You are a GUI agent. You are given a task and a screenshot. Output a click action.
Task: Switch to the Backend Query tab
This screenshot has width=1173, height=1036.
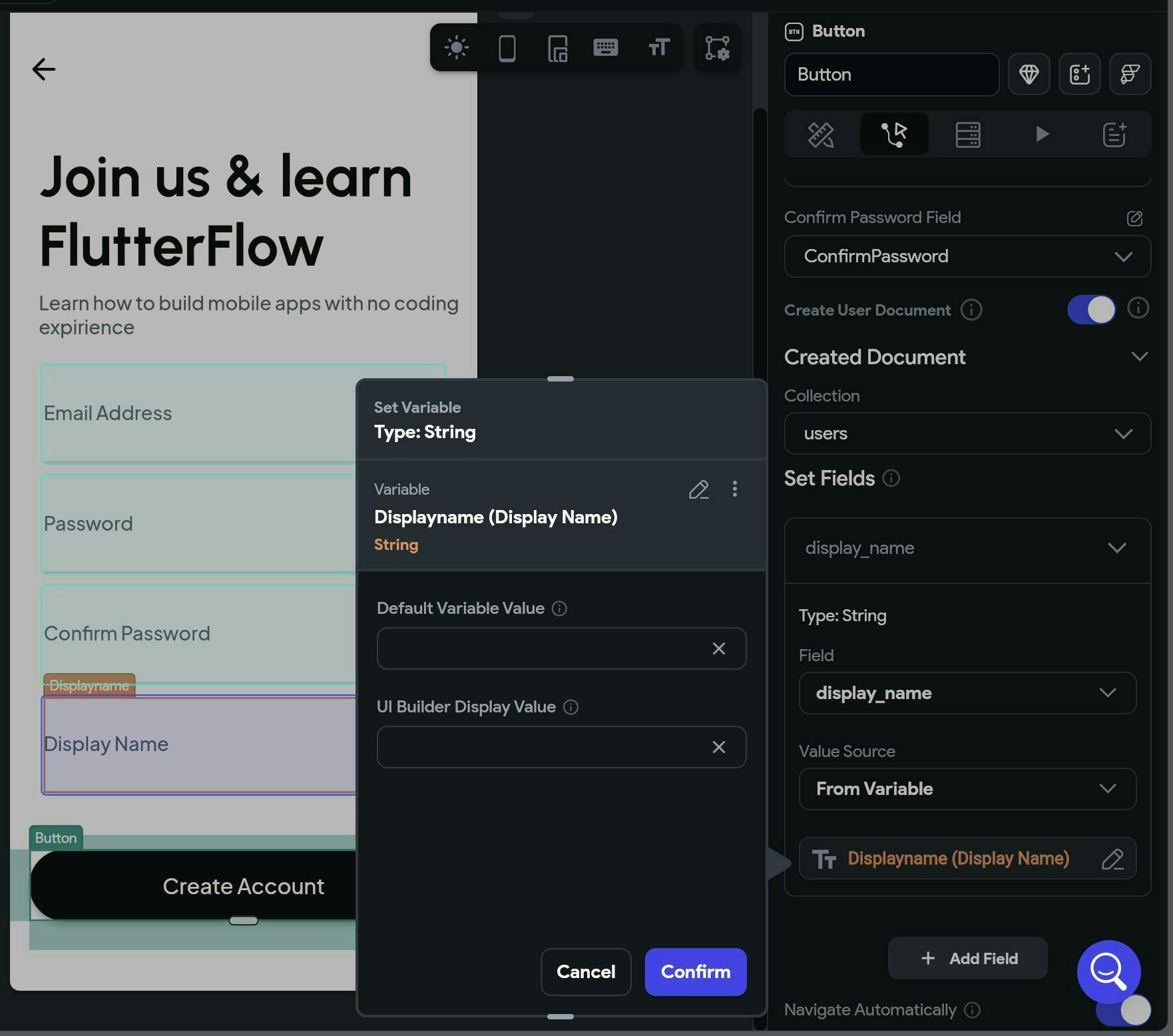(968, 134)
